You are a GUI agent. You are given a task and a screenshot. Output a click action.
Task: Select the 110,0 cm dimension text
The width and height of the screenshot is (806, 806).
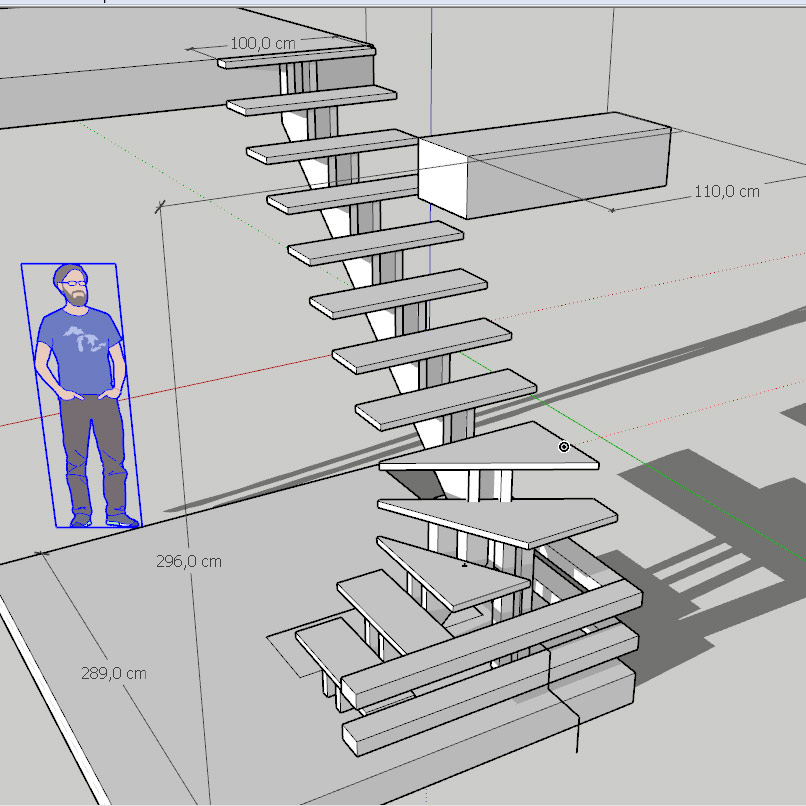(726, 191)
